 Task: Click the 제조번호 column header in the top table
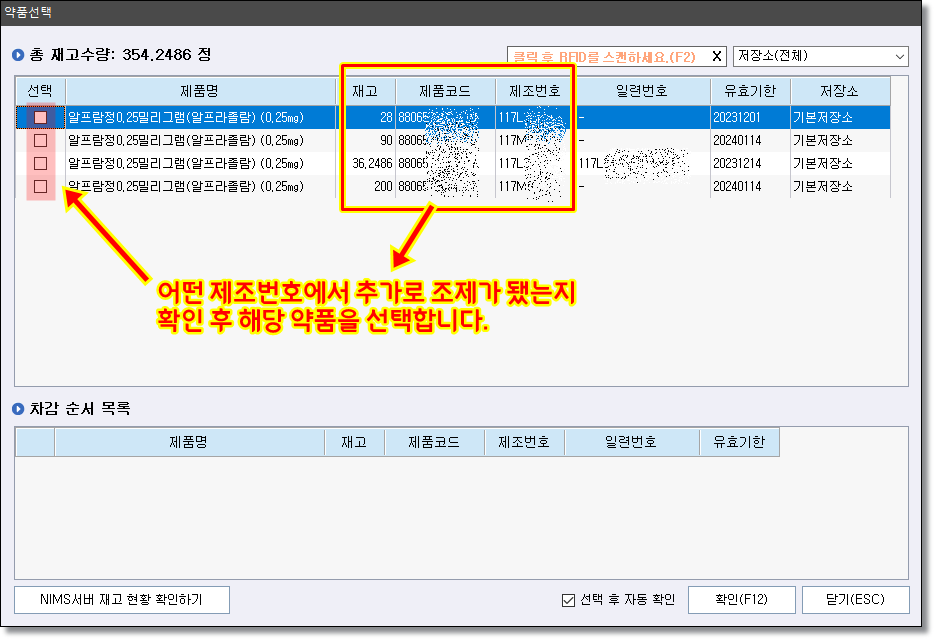535,91
